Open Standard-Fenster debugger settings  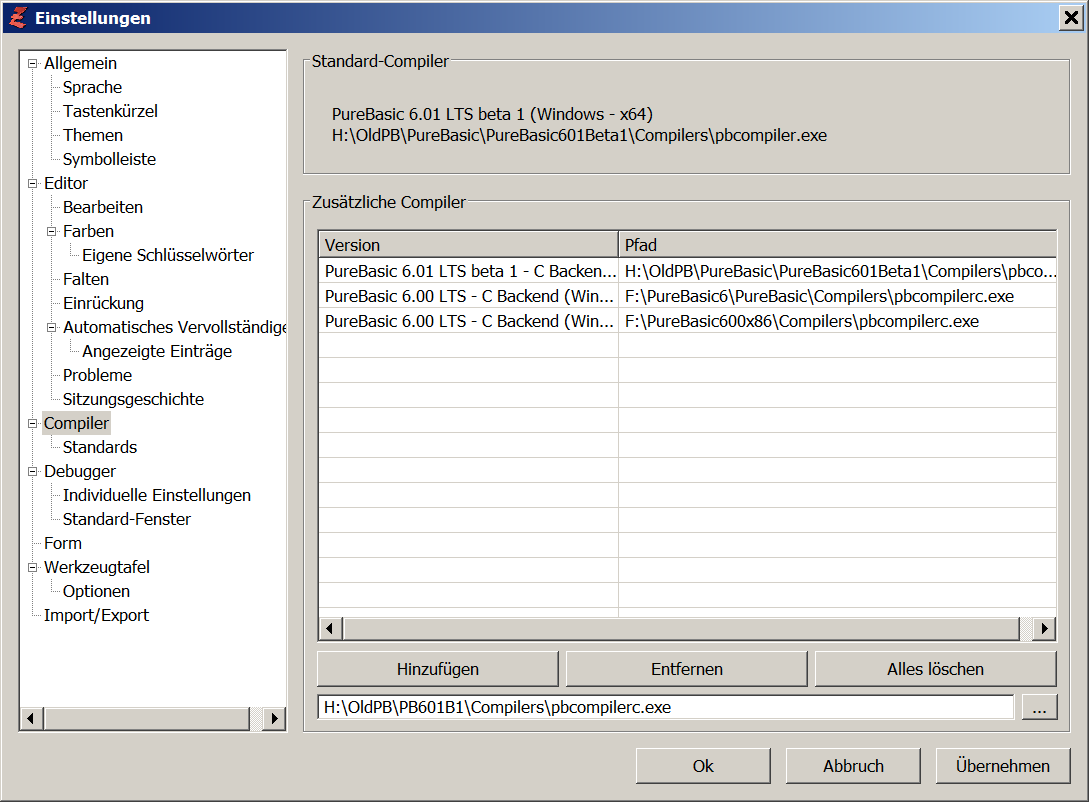126,519
